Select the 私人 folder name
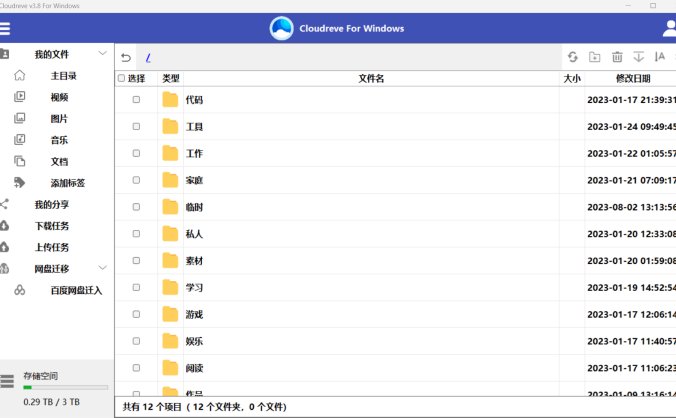This screenshot has height=418, width=676. (194, 234)
